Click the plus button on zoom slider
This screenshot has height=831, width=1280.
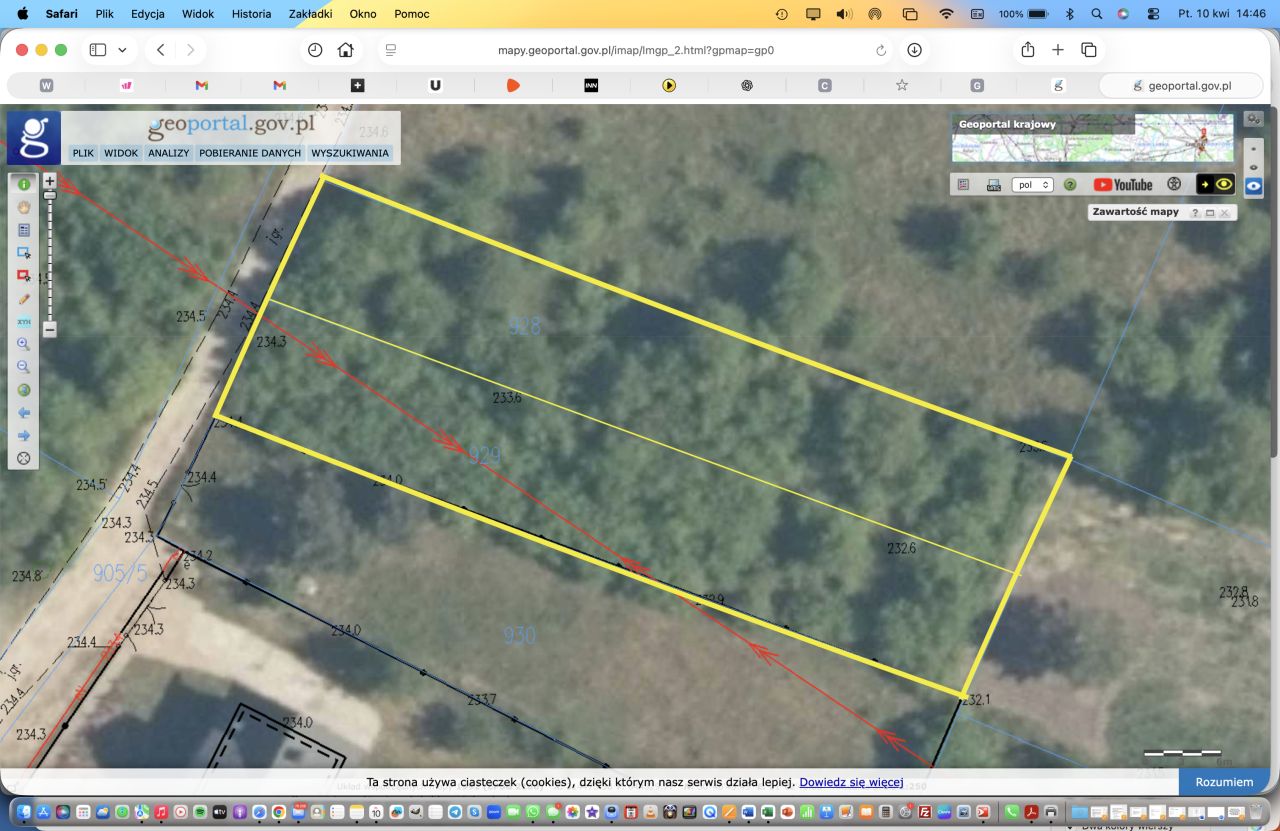point(50,181)
